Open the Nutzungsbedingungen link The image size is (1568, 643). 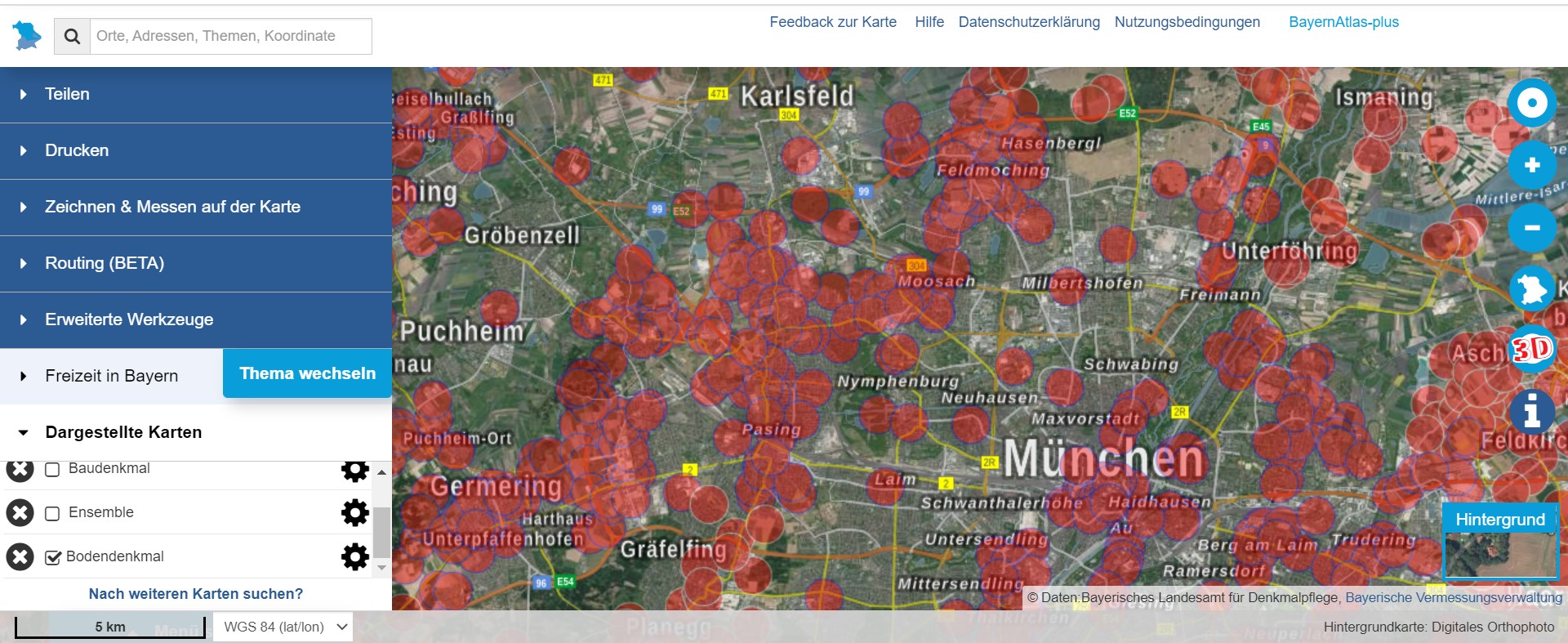coord(1187,22)
